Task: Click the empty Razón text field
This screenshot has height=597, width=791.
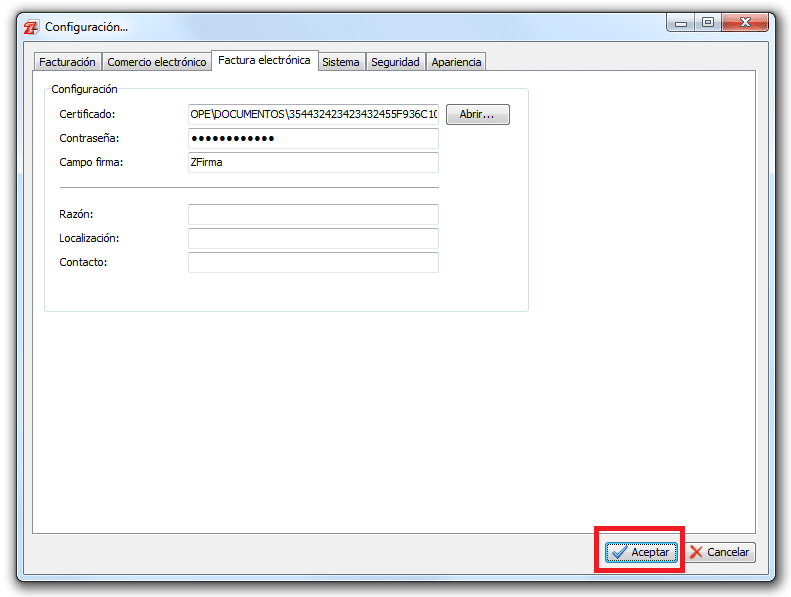Action: (313, 214)
